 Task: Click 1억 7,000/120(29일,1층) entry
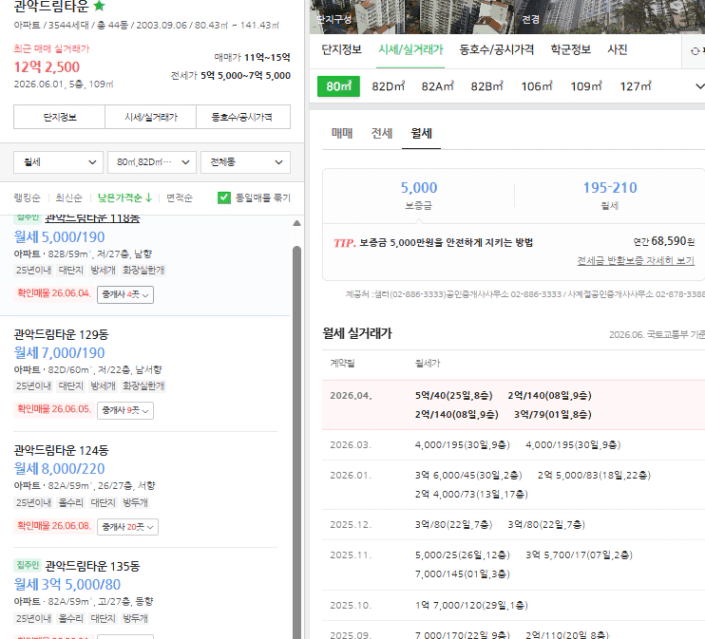click(471, 605)
